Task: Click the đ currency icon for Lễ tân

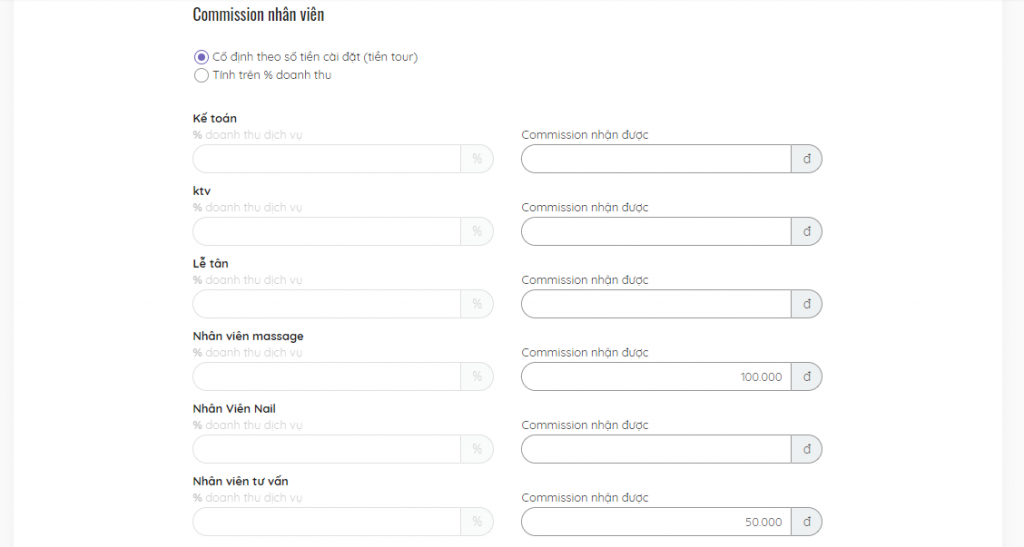Action: (x=807, y=304)
